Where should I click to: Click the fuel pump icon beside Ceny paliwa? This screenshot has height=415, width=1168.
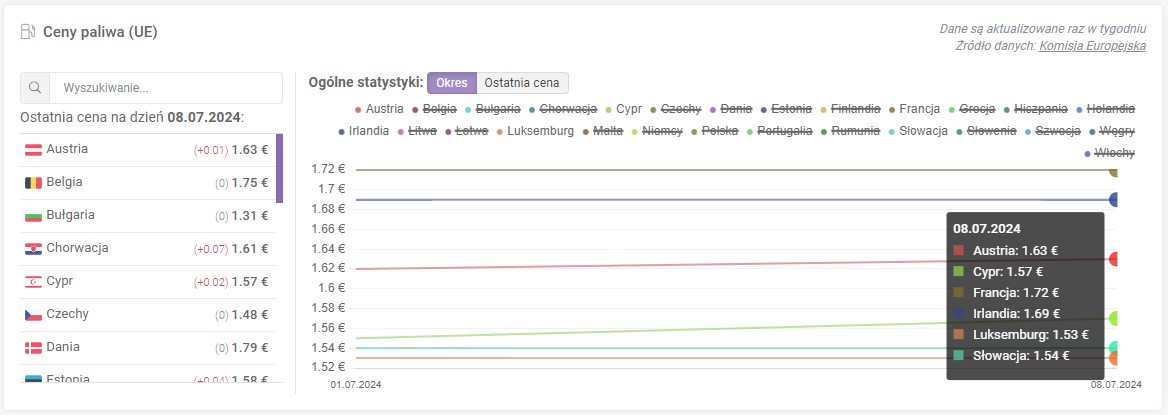pos(28,32)
